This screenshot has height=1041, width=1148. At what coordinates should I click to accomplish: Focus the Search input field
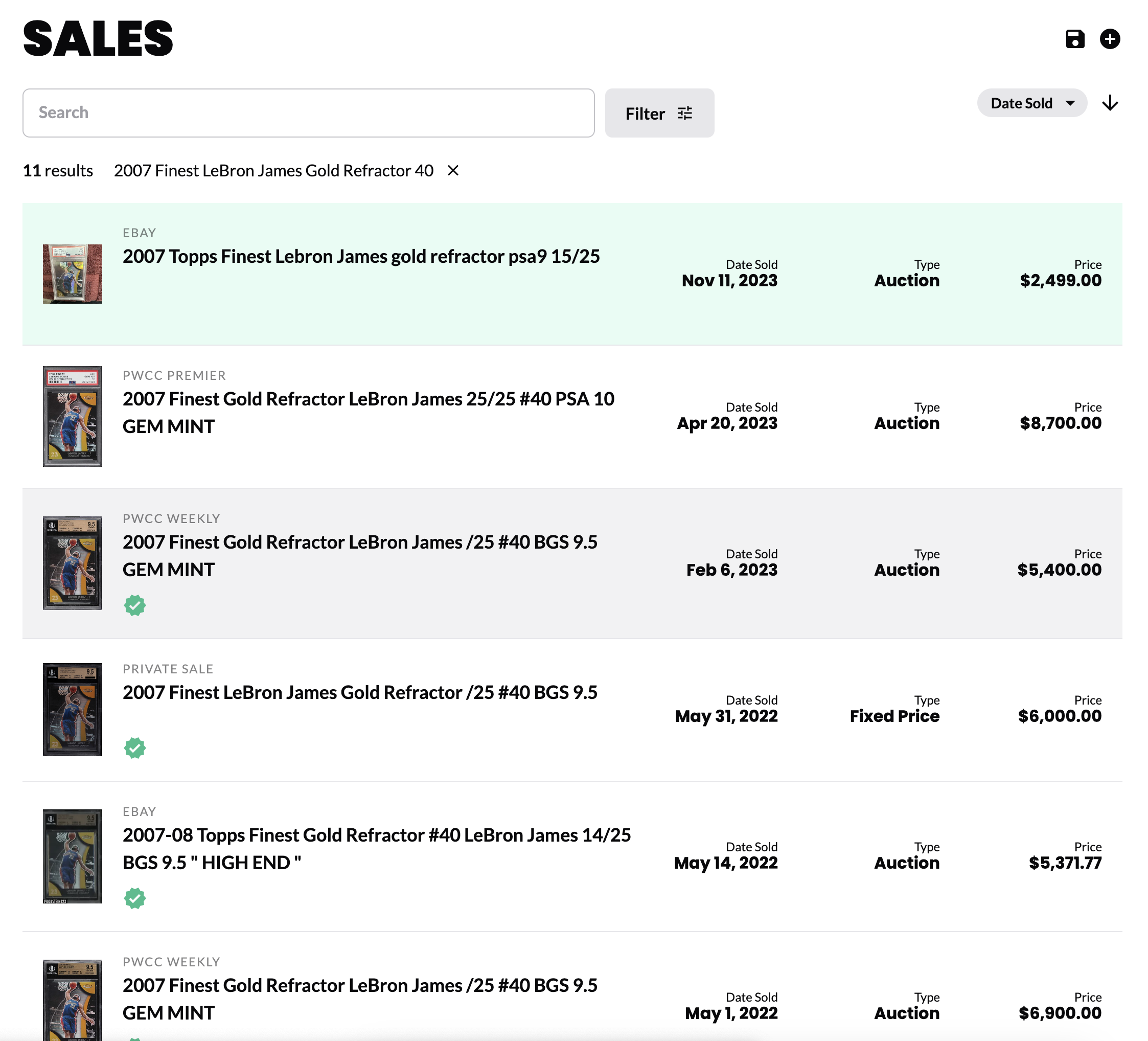point(309,113)
